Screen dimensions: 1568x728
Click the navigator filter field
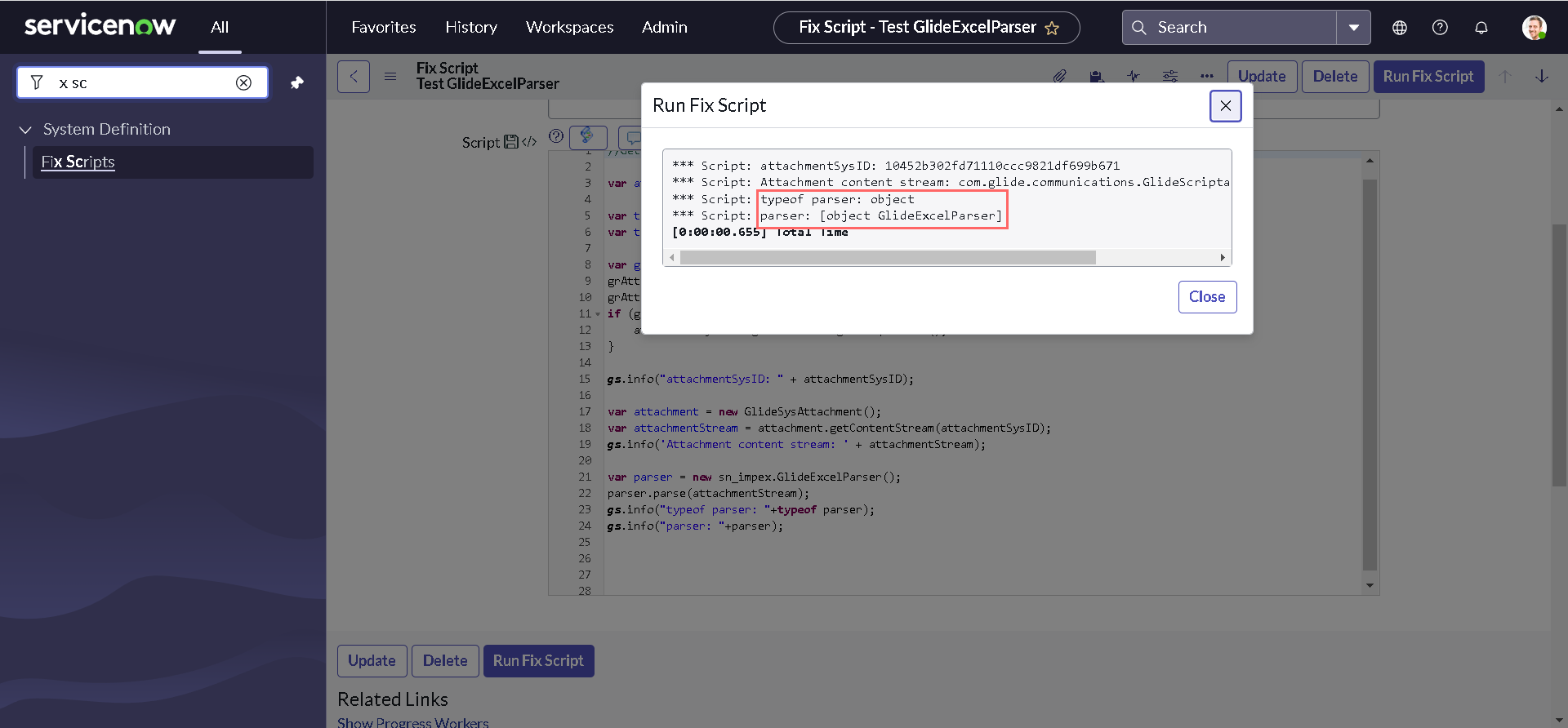143,82
